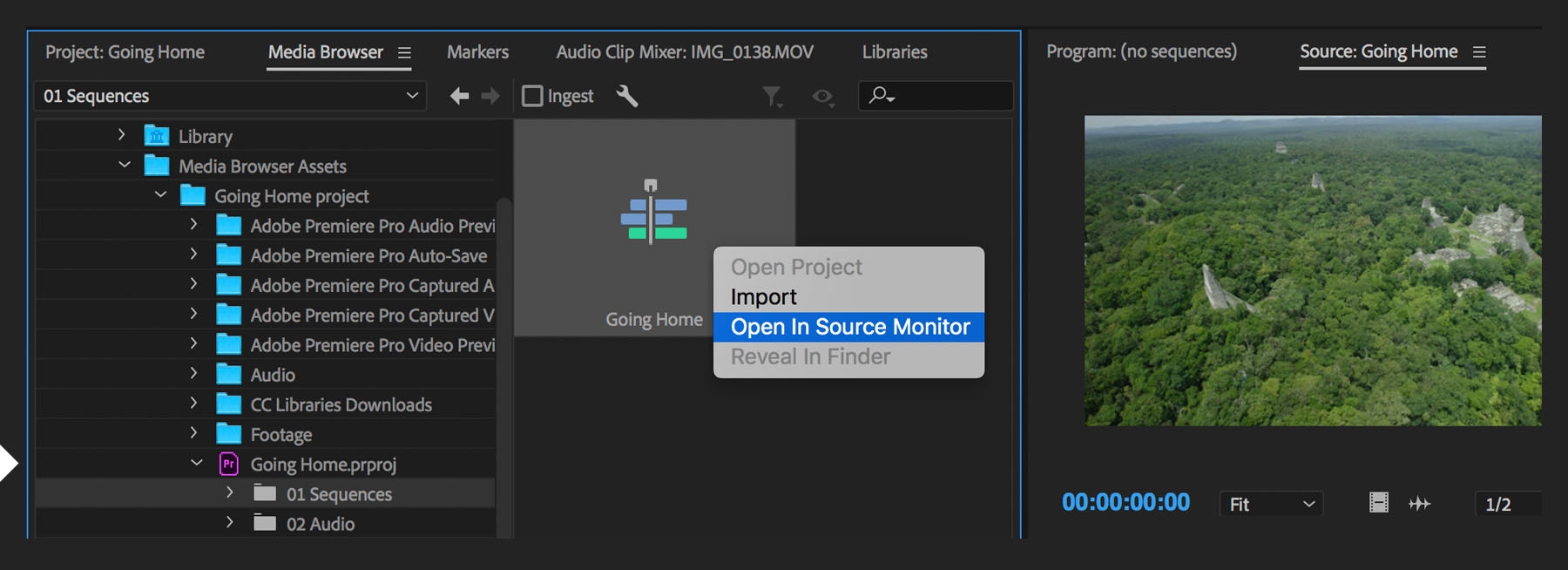Click the Media Browser Assets folder icon
Image resolution: width=1568 pixels, height=570 pixels.
[x=157, y=166]
